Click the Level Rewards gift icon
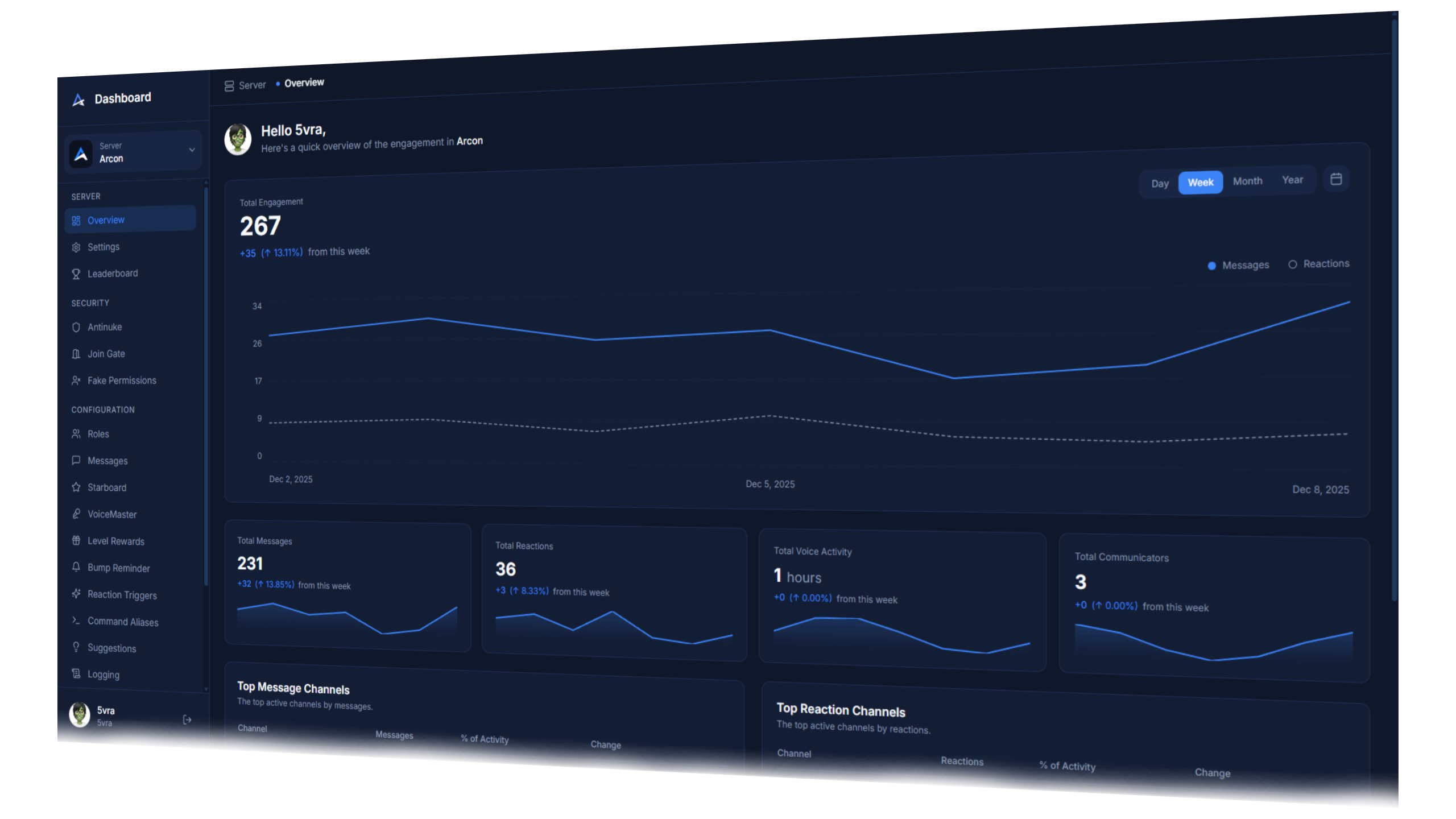The width and height of the screenshot is (1456, 819). click(76, 541)
